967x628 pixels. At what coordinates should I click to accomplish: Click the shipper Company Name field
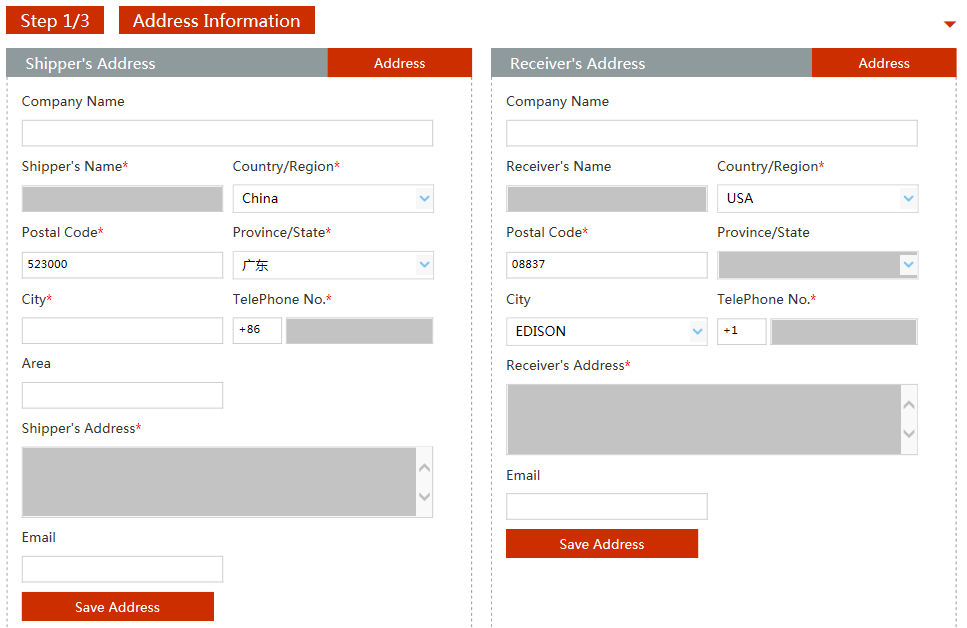pyautogui.click(x=227, y=134)
